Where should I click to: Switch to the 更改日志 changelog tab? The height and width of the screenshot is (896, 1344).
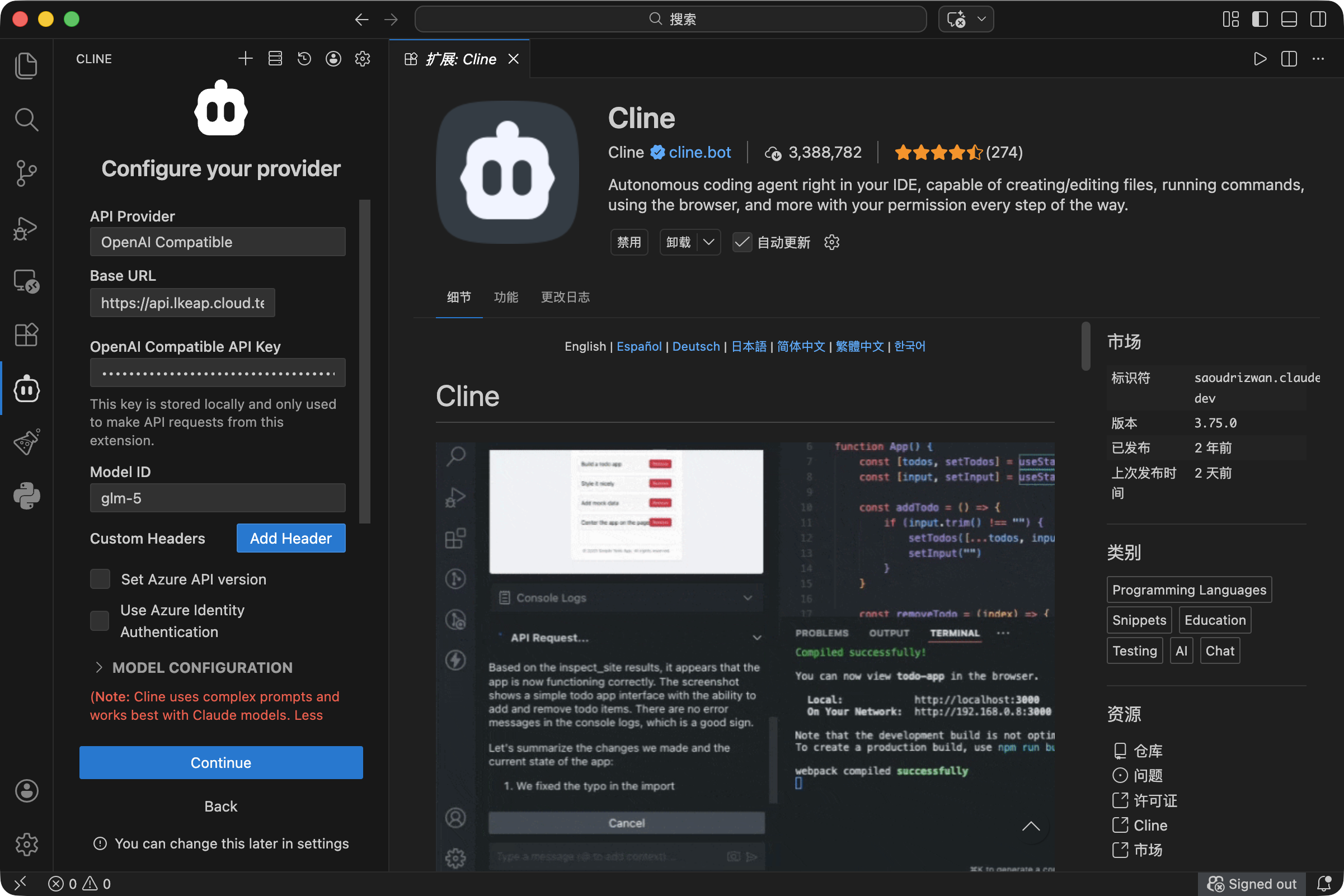coord(565,297)
